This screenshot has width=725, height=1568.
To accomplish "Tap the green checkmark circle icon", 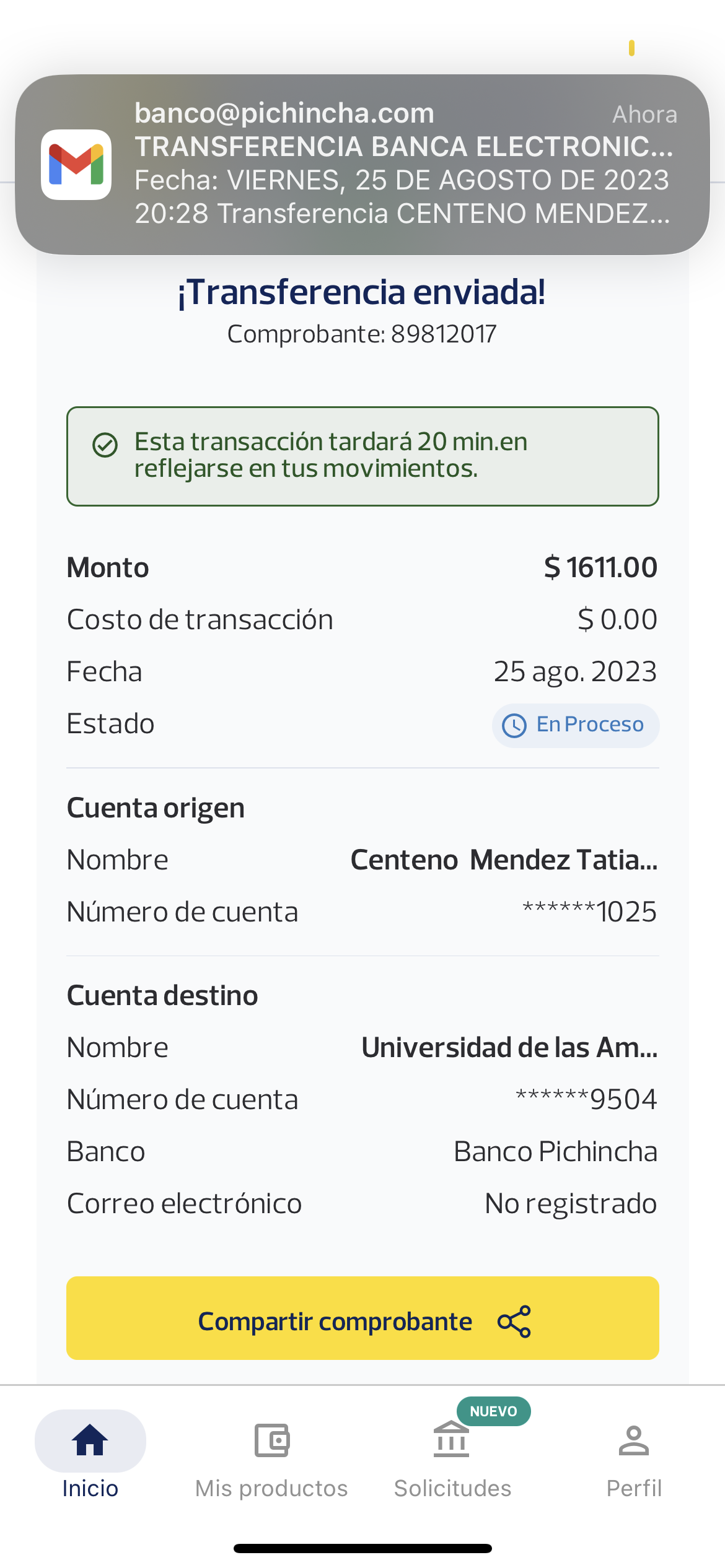I will [x=105, y=445].
